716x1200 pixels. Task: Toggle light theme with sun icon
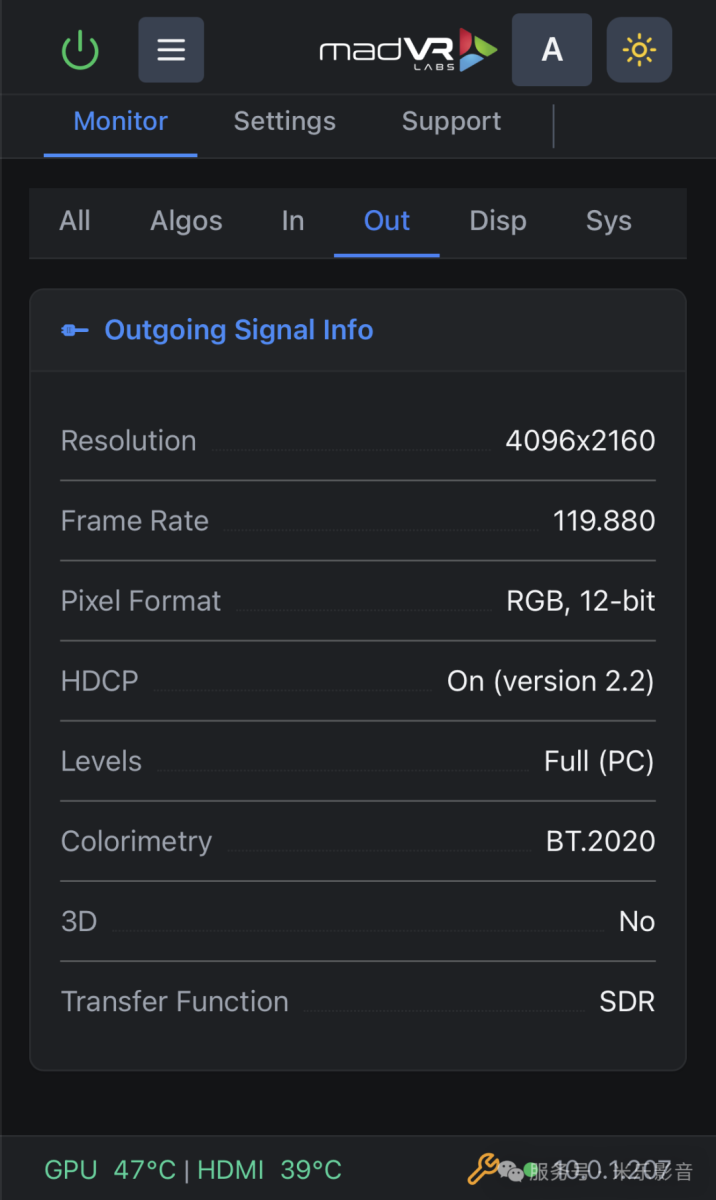(x=639, y=50)
